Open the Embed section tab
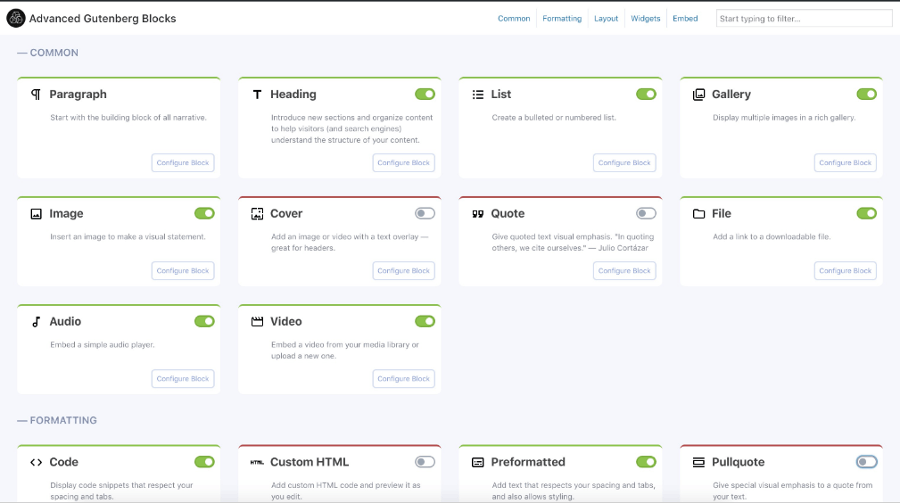This screenshot has height=503, width=900. click(685, 18)
